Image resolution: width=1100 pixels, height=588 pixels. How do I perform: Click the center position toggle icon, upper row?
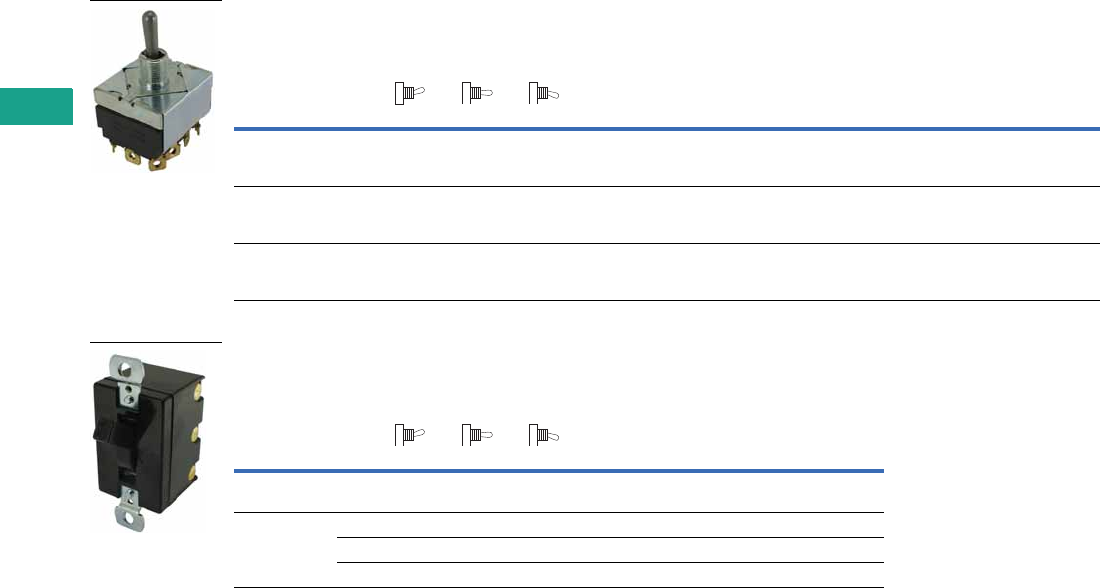point(476,95)
